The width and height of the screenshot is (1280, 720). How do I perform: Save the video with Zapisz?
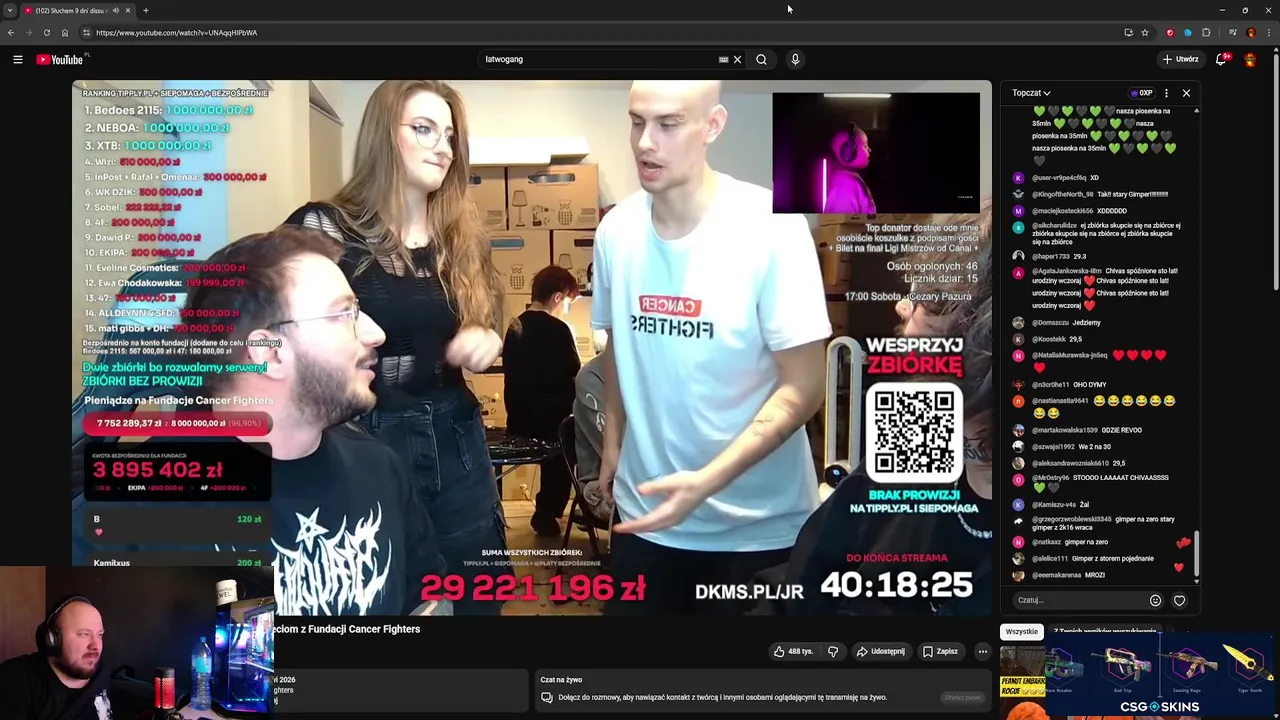(940, 651)
